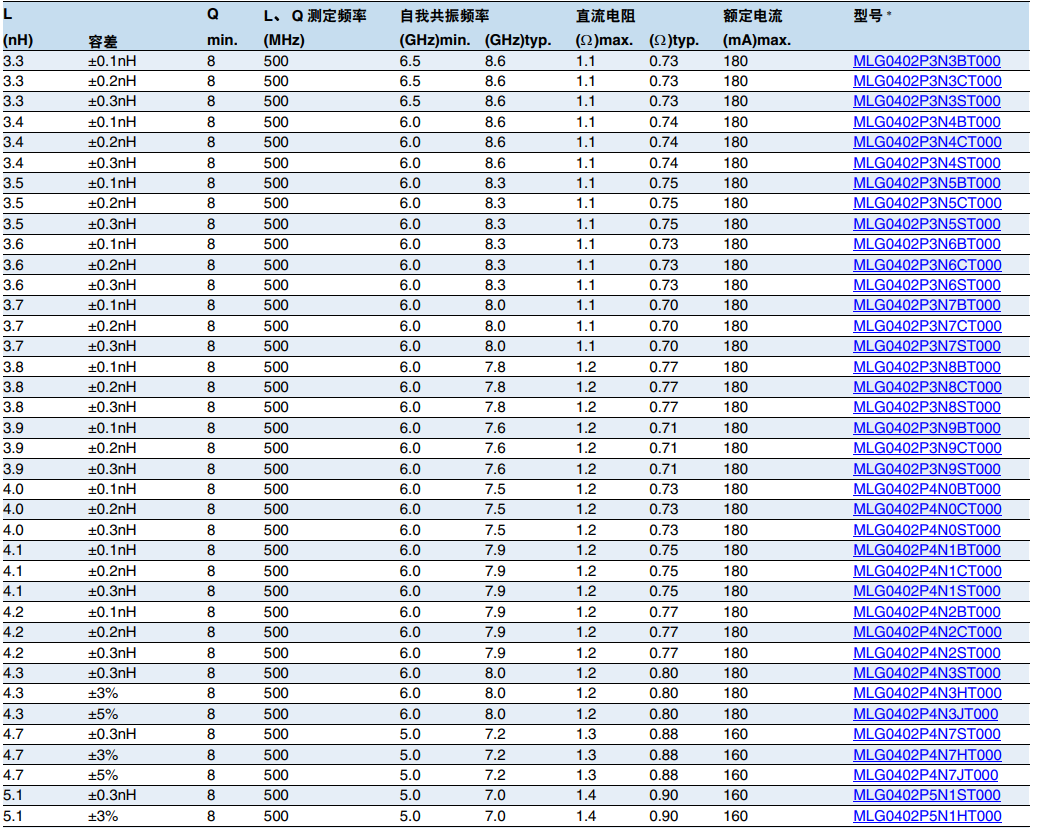1037x828 pixels.
Task: Select the MLG0402P3N9BT000 model link
Action: coord(927,428)
